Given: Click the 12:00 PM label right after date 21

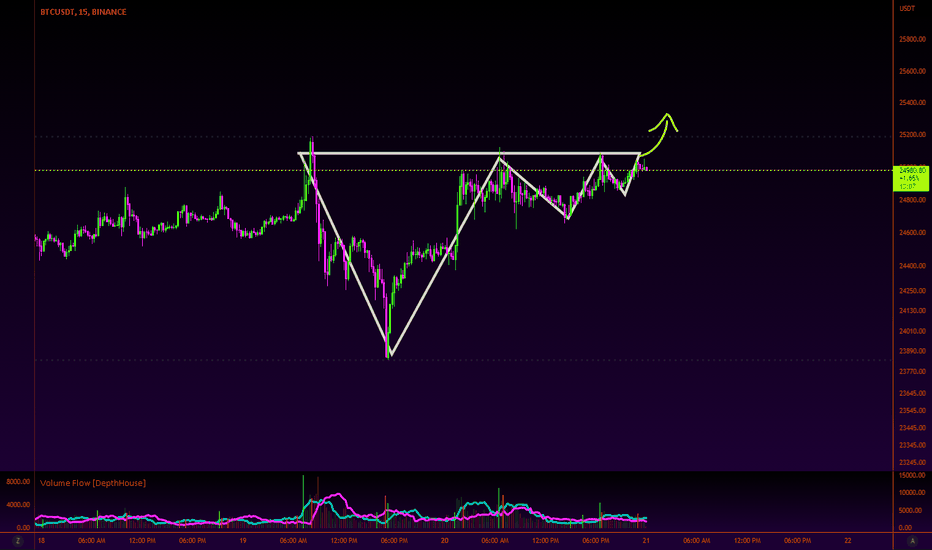Looking at the screenshot, I should [x=747, y=540].
